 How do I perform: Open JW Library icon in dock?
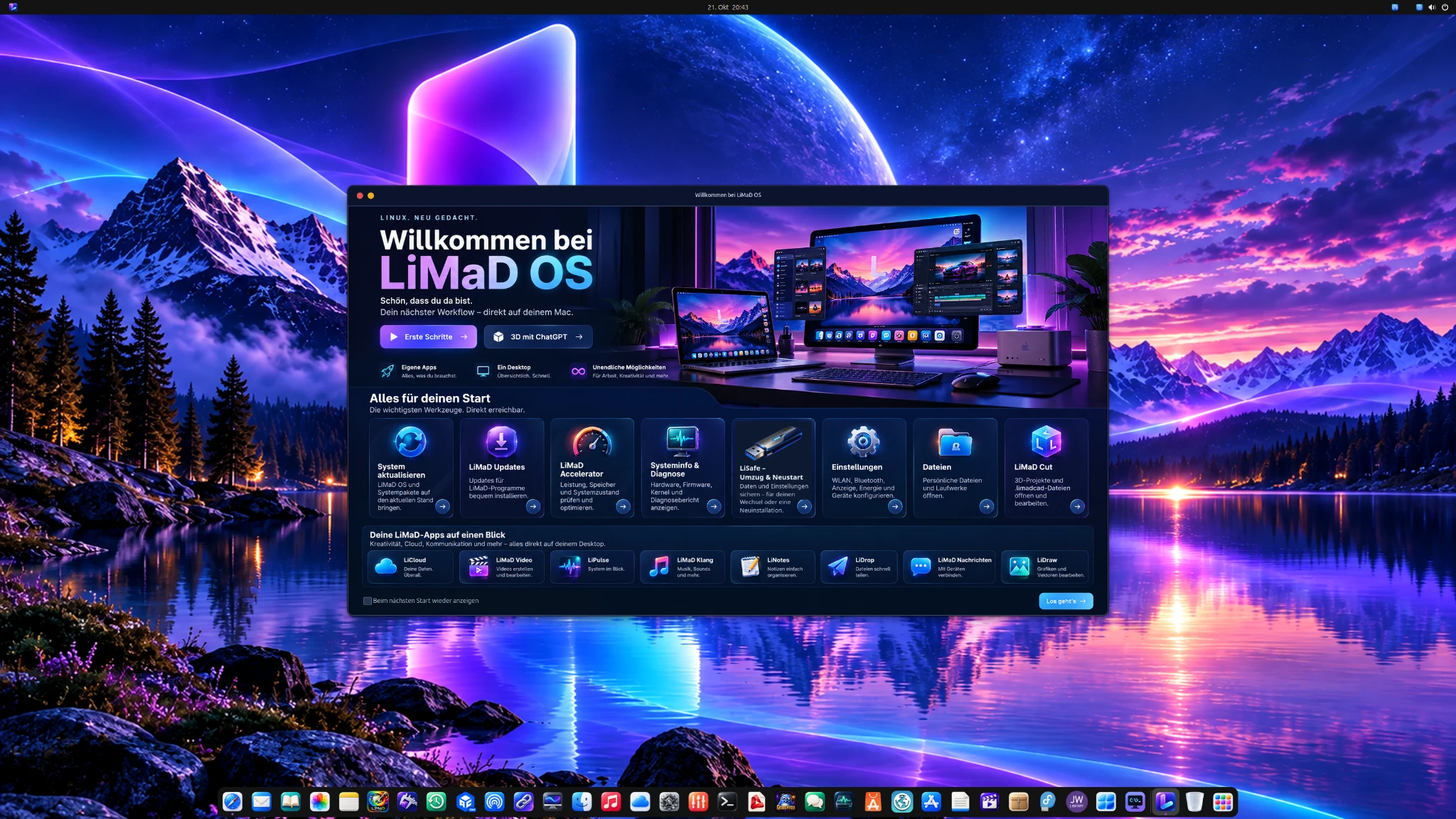(1077, 802)
